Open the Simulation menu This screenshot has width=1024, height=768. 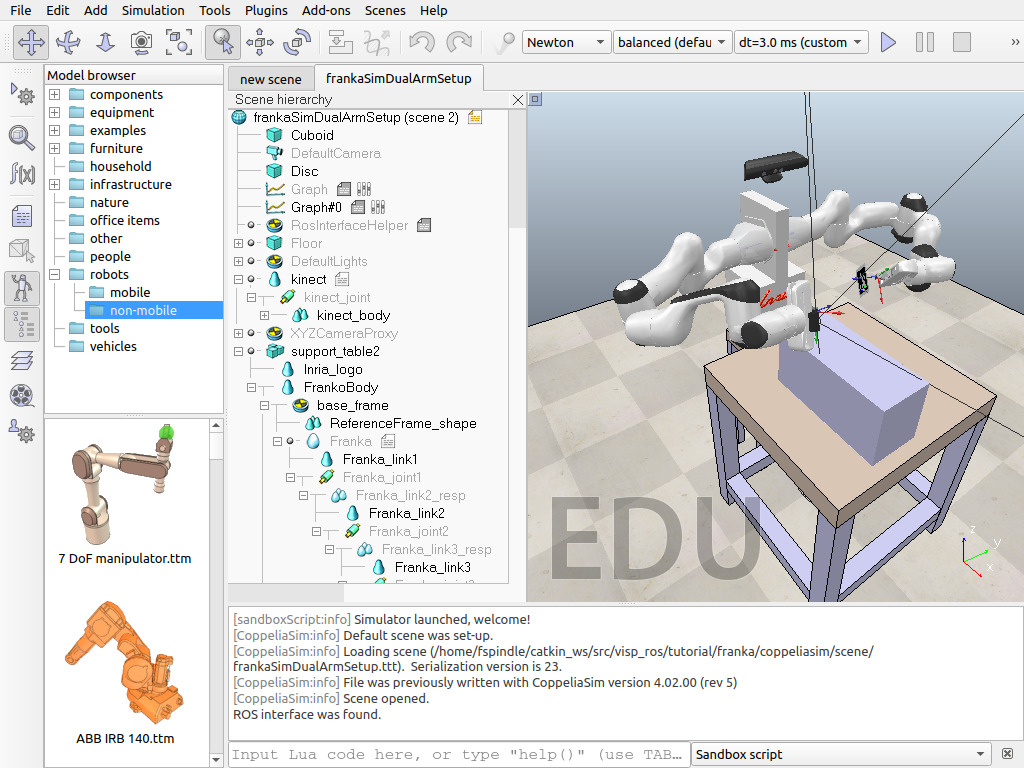pyautogui.click(x=153, y=10)
